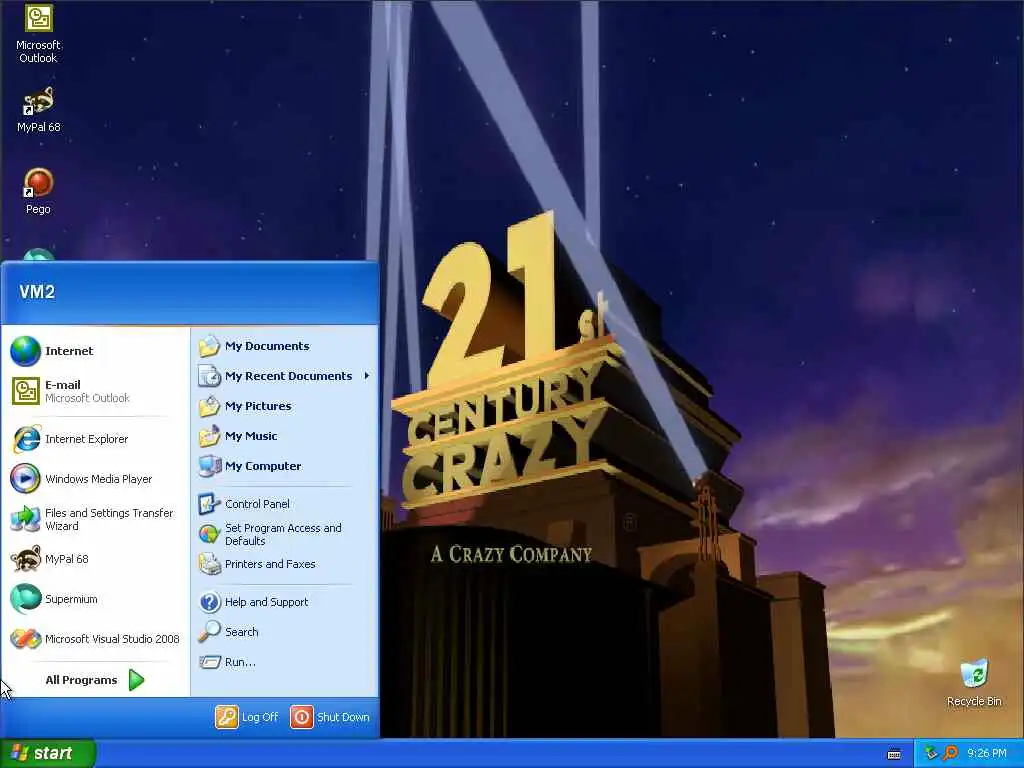Click the Supermium icon in Start menu
This screenshot has height=768, width=1024.
tap(25, 599)
